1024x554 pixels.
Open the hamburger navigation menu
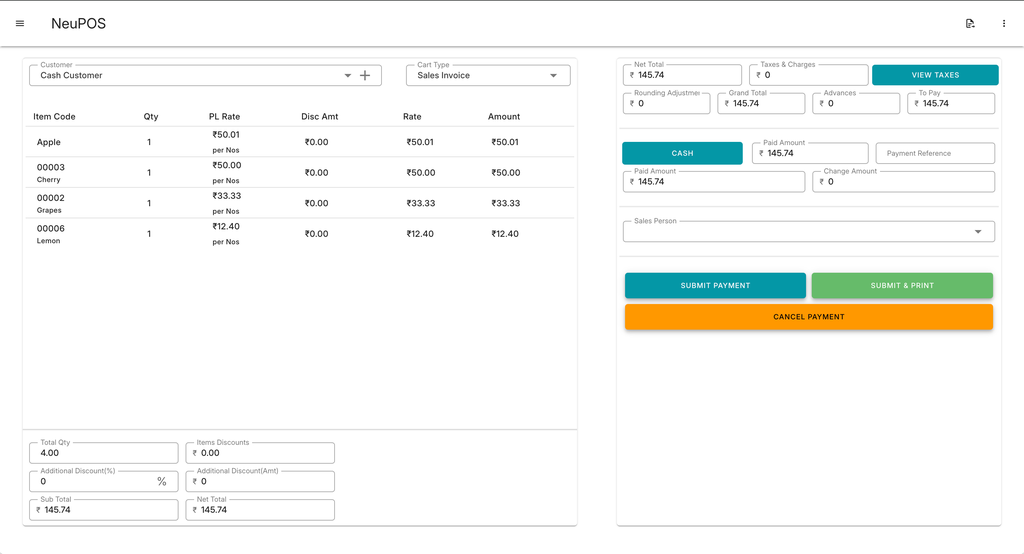(x=20, y=24)
